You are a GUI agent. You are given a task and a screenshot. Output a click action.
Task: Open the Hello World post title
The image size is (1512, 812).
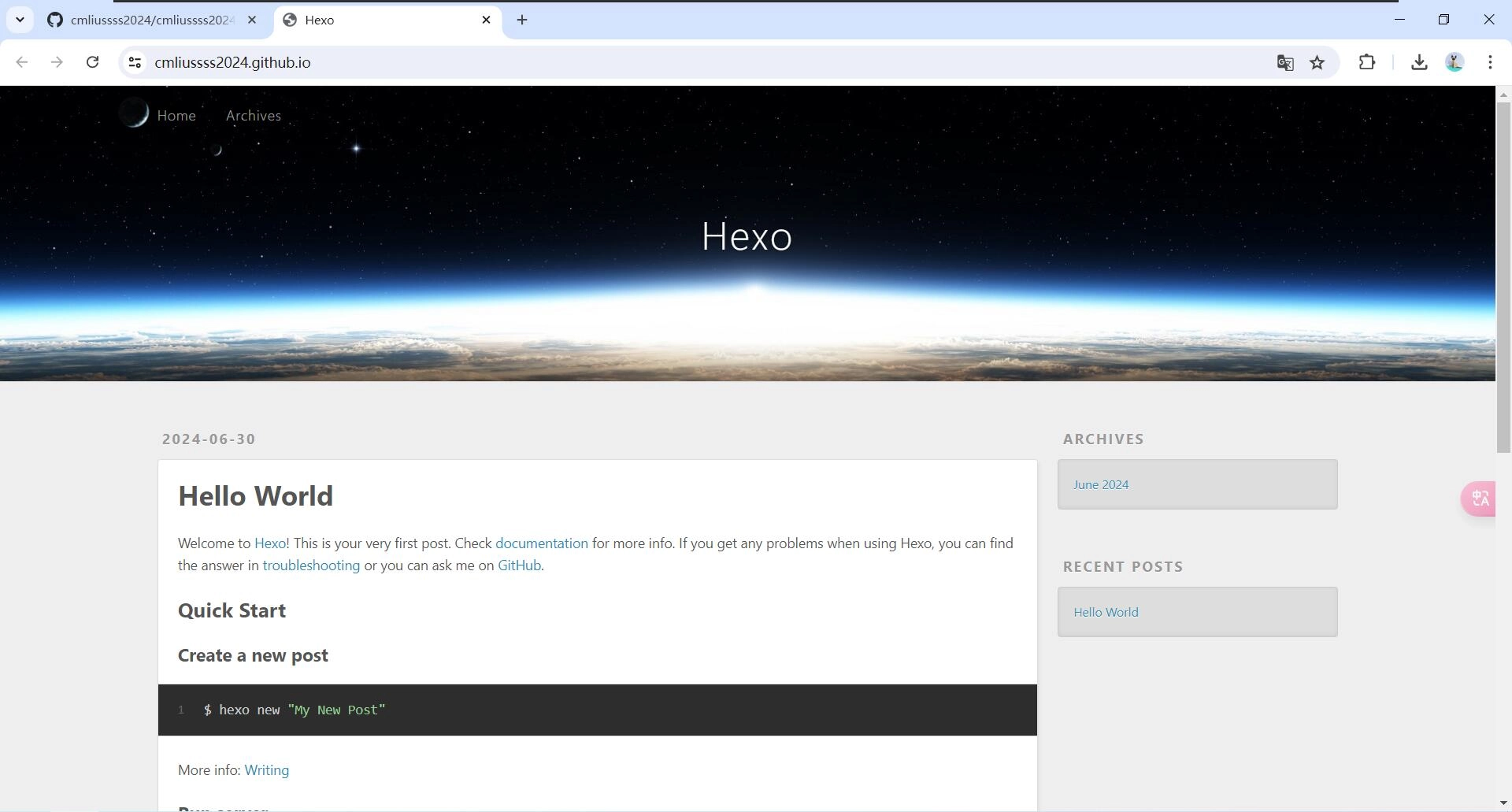tap(255, 496)
